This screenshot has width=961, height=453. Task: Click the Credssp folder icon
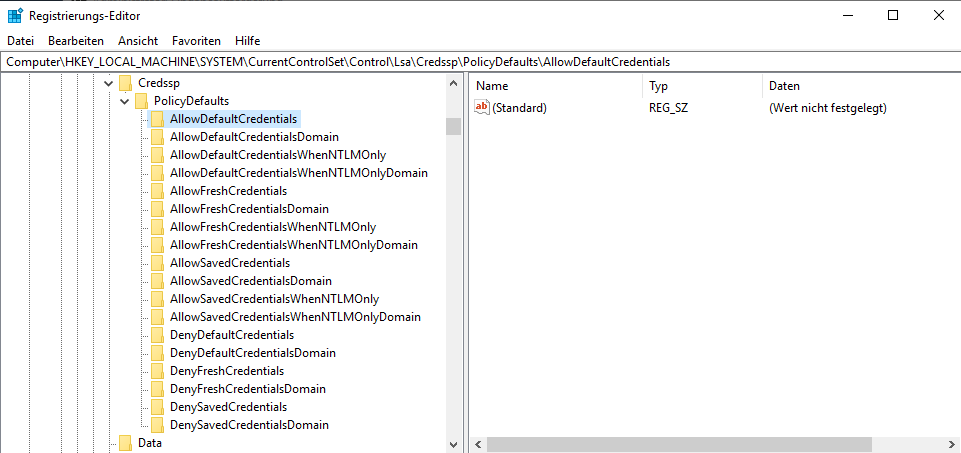pyautogui.click(x=125, y=83)
